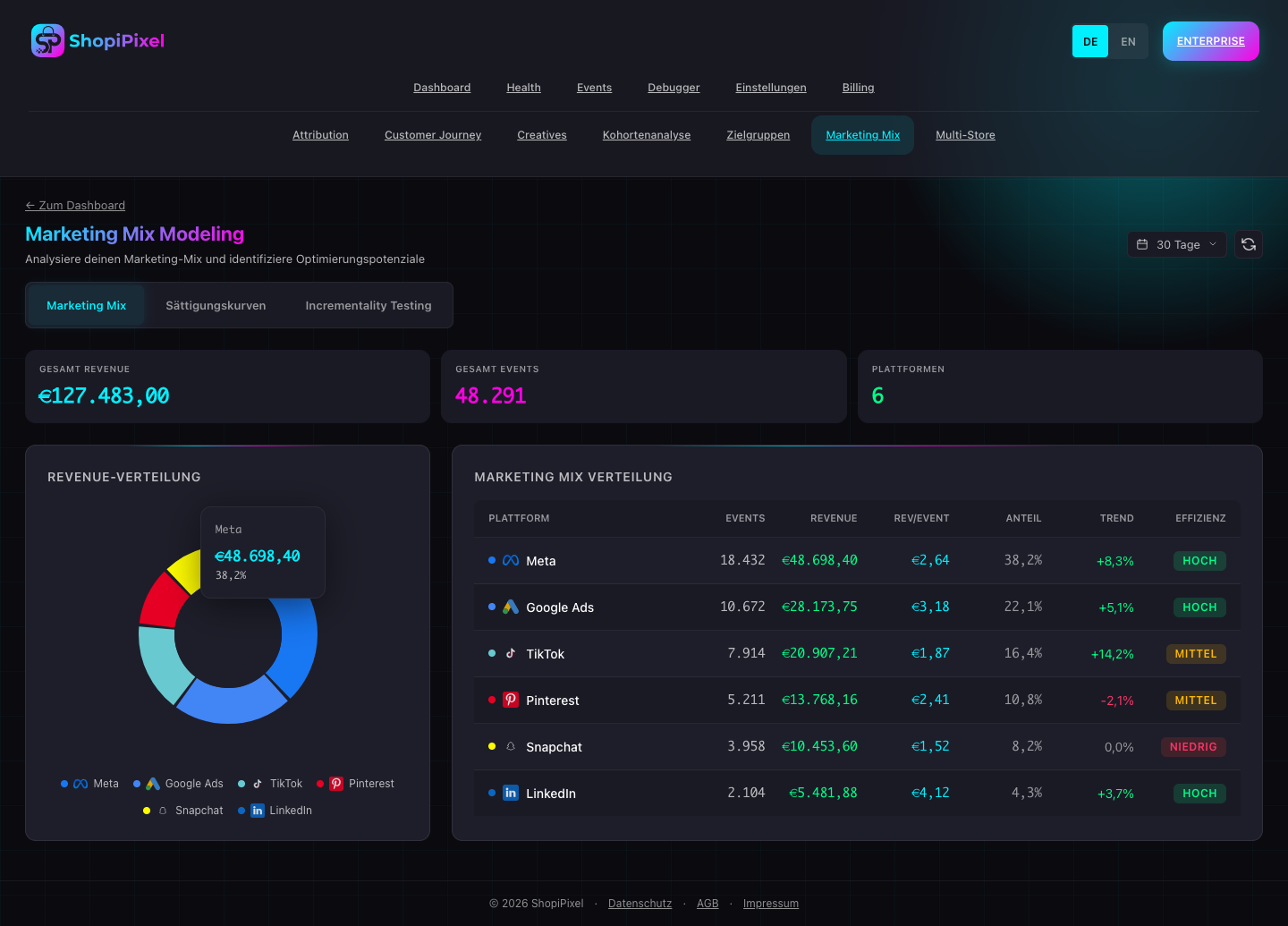Click the light blue Google Ads donut segment
The width and height of the screenshot is (1288, 926).
coord(232,702)
